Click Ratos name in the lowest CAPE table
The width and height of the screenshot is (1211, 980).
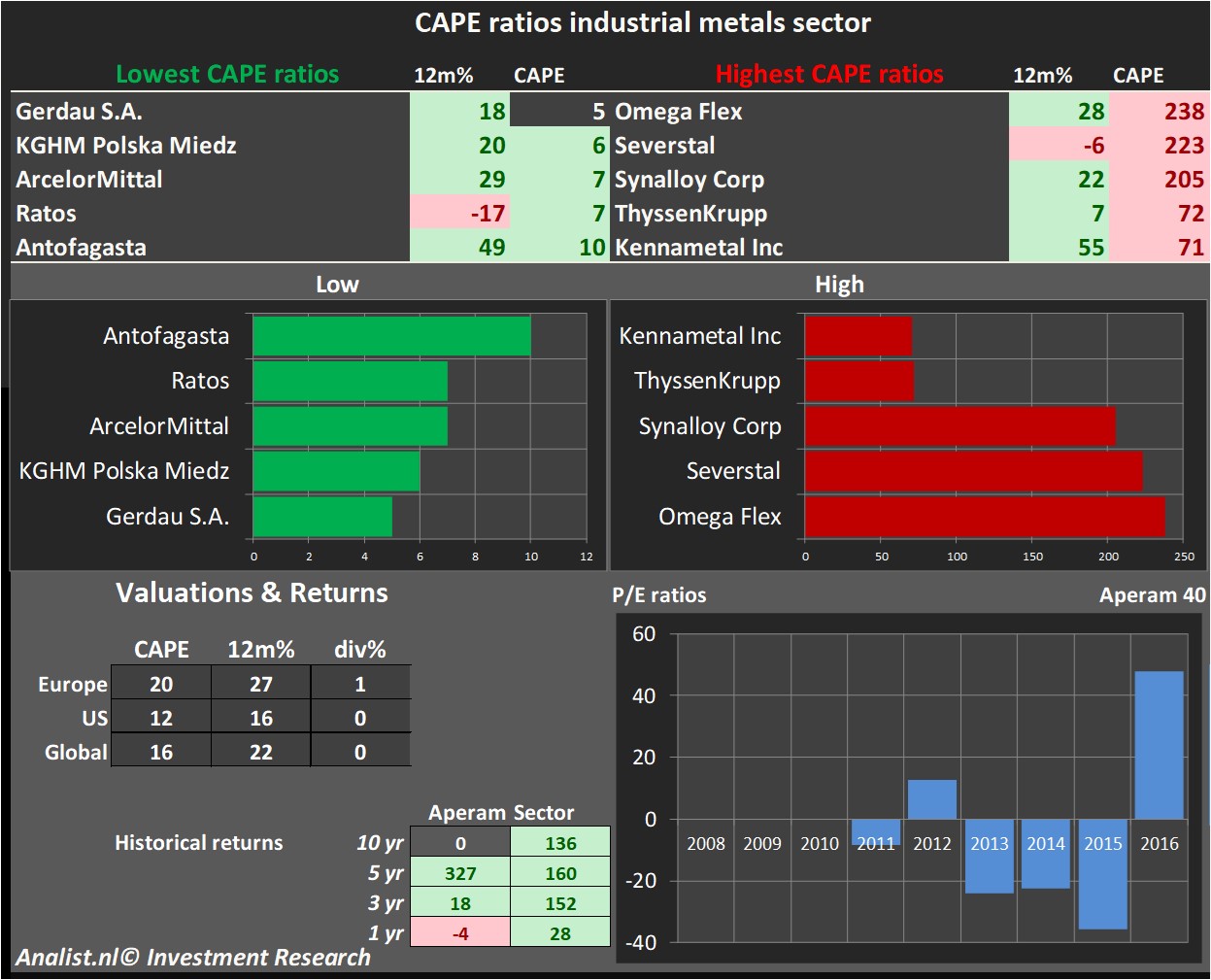[x=46, y=214]
